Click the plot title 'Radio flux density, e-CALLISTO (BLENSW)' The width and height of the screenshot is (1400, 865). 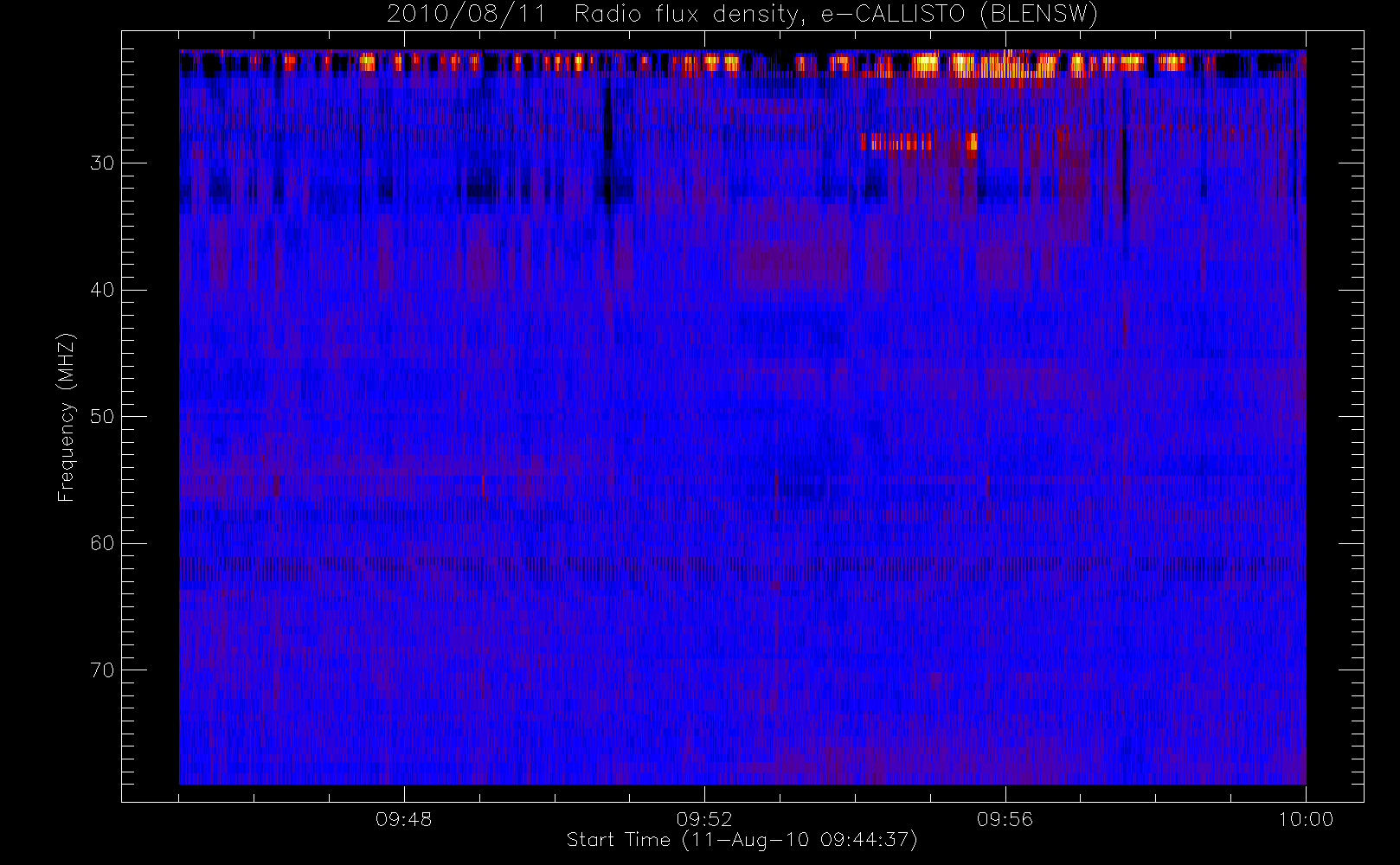pos(836,15)
